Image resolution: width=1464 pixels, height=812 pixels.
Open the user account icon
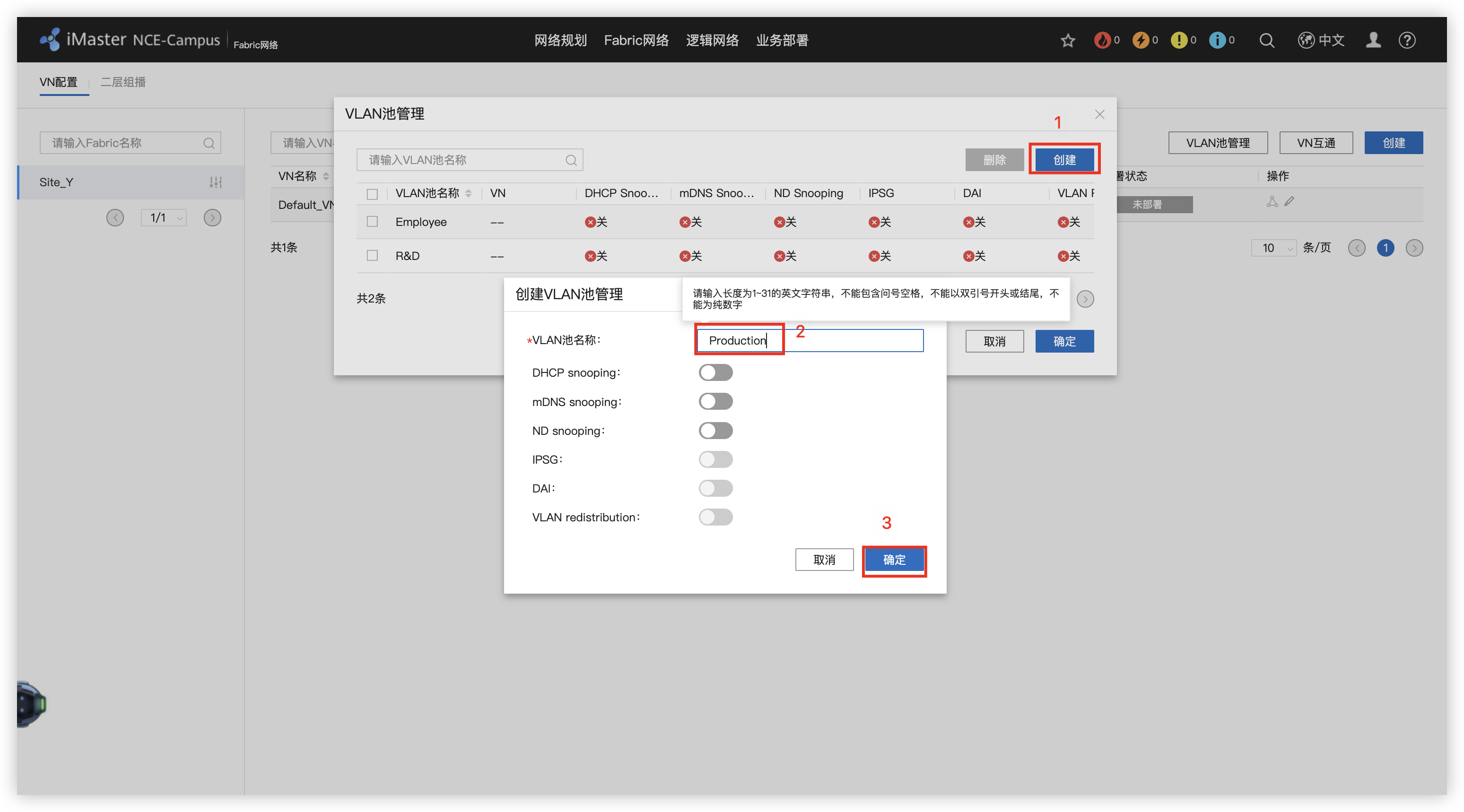coord(1373,40)
